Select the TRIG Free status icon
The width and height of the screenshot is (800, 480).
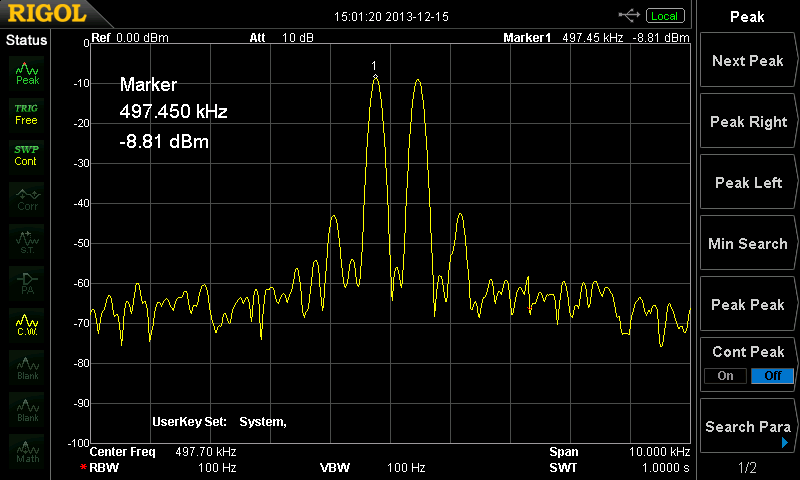[27, 114]
